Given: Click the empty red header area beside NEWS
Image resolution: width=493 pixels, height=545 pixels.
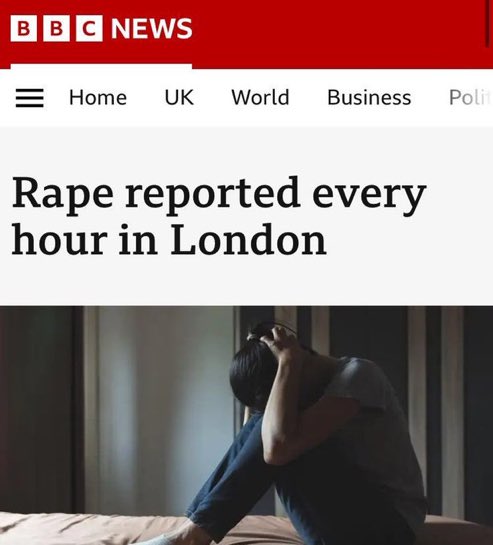Looking at the screenshot, I should coord(337,31).
